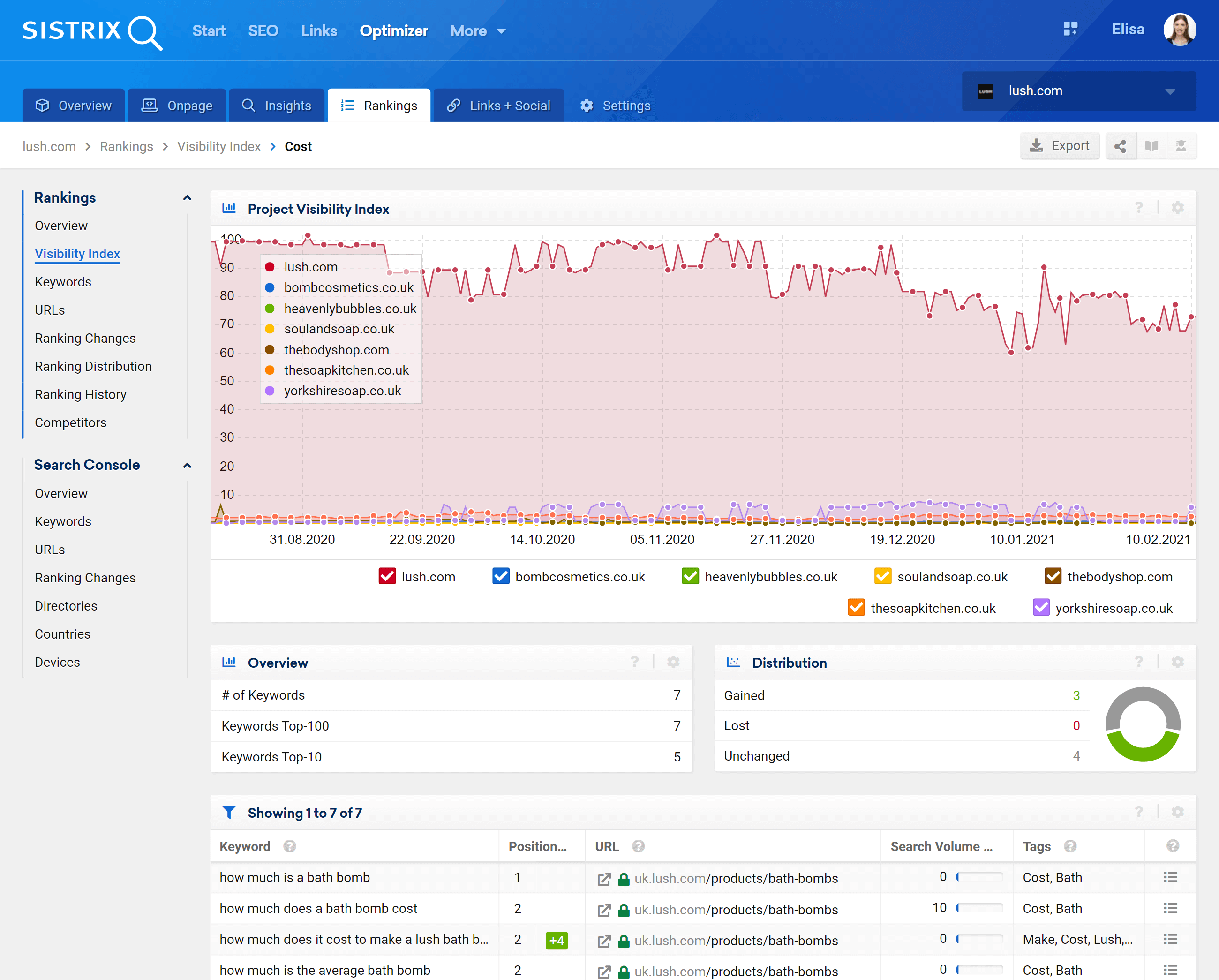1219x980 pixels.
Task: Click the +4 position change badge
Action: pyautogui.click(x=557, y=941)
